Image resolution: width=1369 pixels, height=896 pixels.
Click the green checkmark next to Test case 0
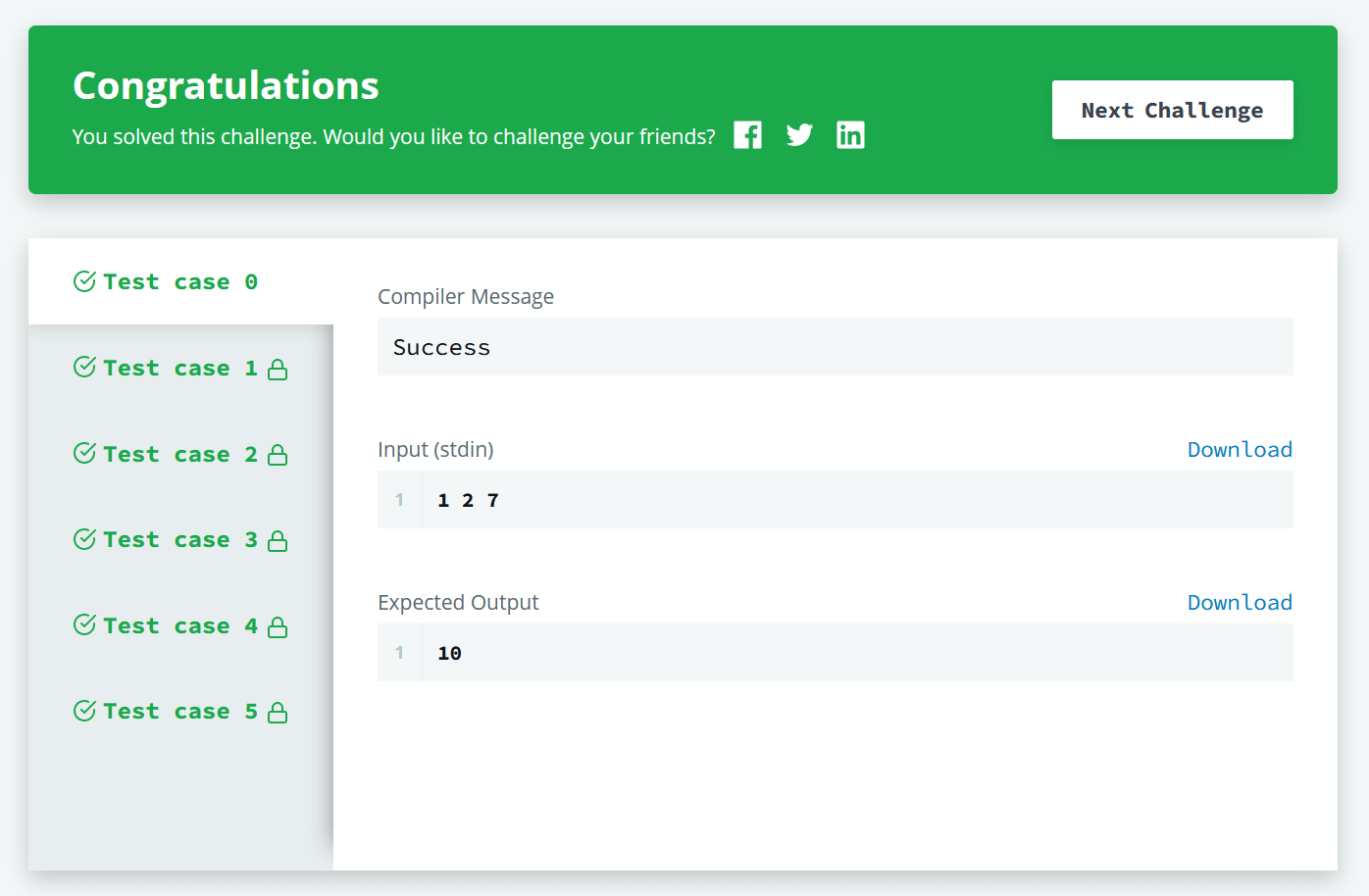(83, 280)
